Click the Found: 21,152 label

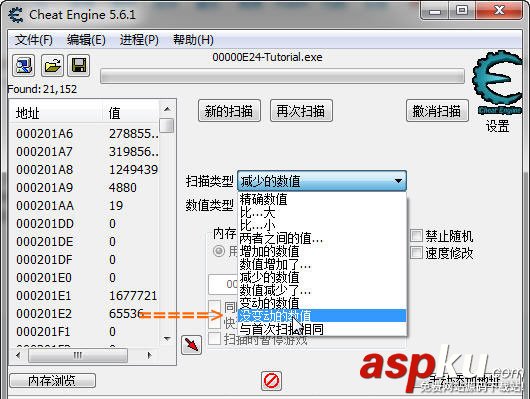coord(42,89)
